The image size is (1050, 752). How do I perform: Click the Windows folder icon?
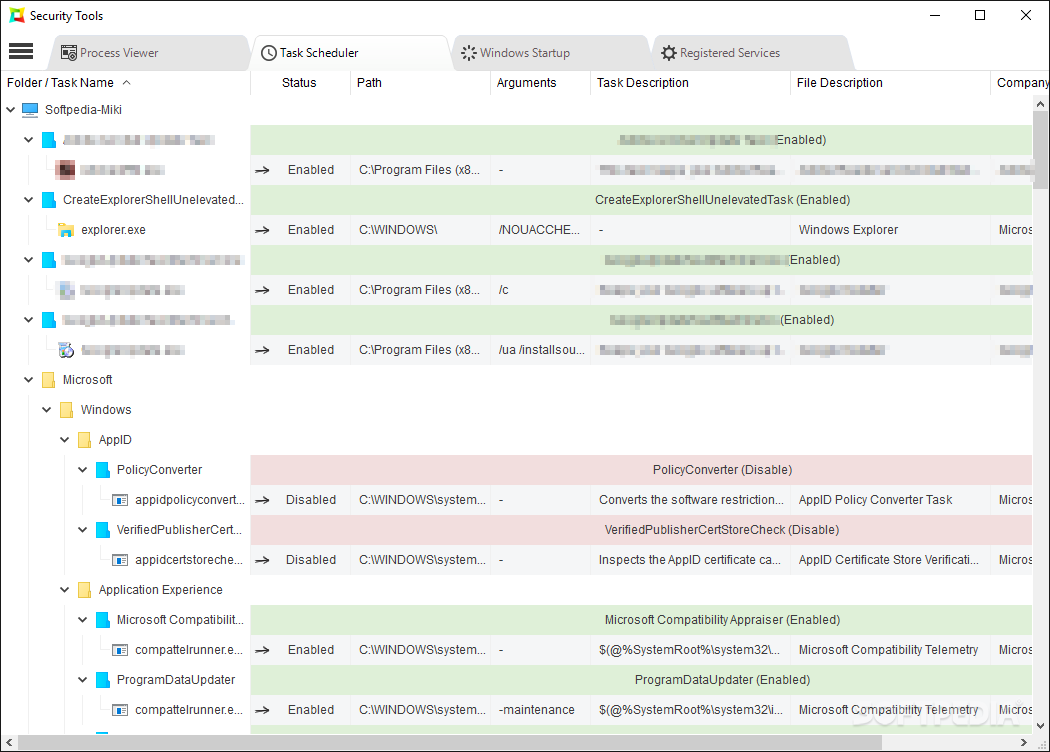click(x=66, y=410)
